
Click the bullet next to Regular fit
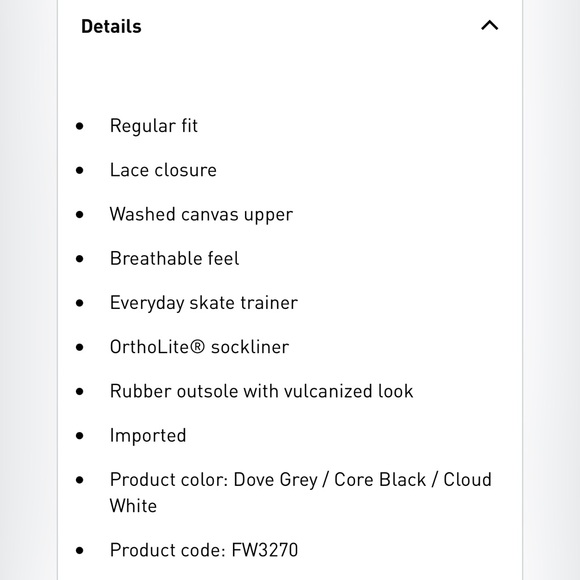point(80,126)
